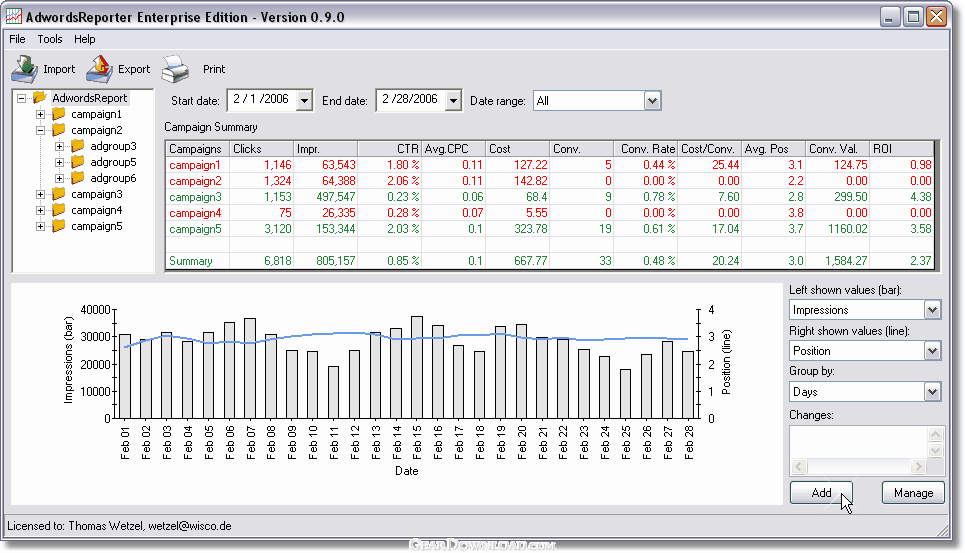Sort by the Avg. Pos column header
This screenshot has width=965, height=553.
pos(774,149)
